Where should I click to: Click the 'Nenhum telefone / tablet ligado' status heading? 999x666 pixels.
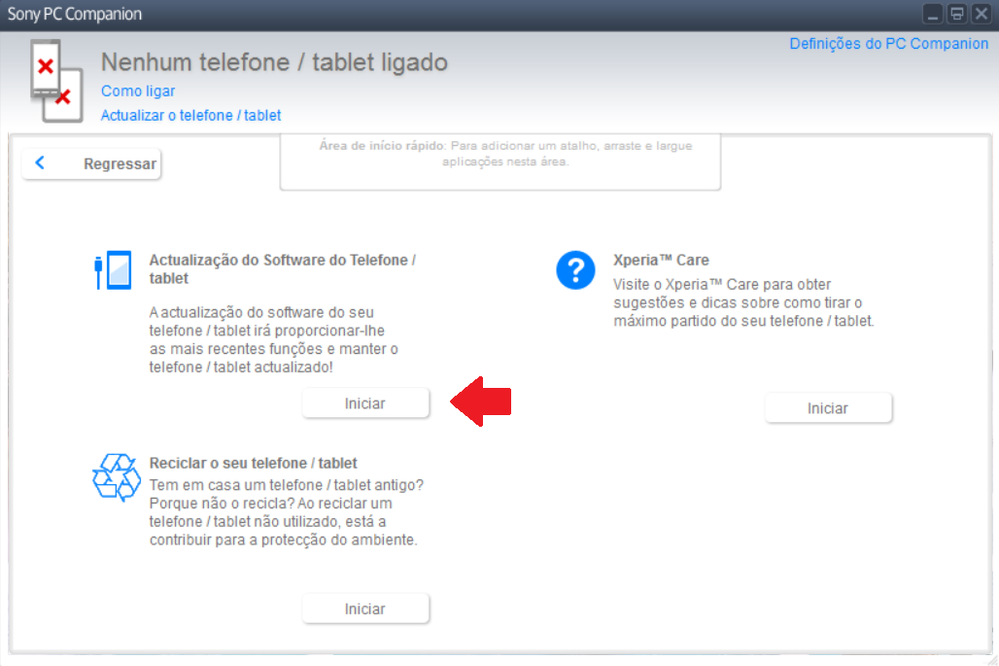click(274, 63)
